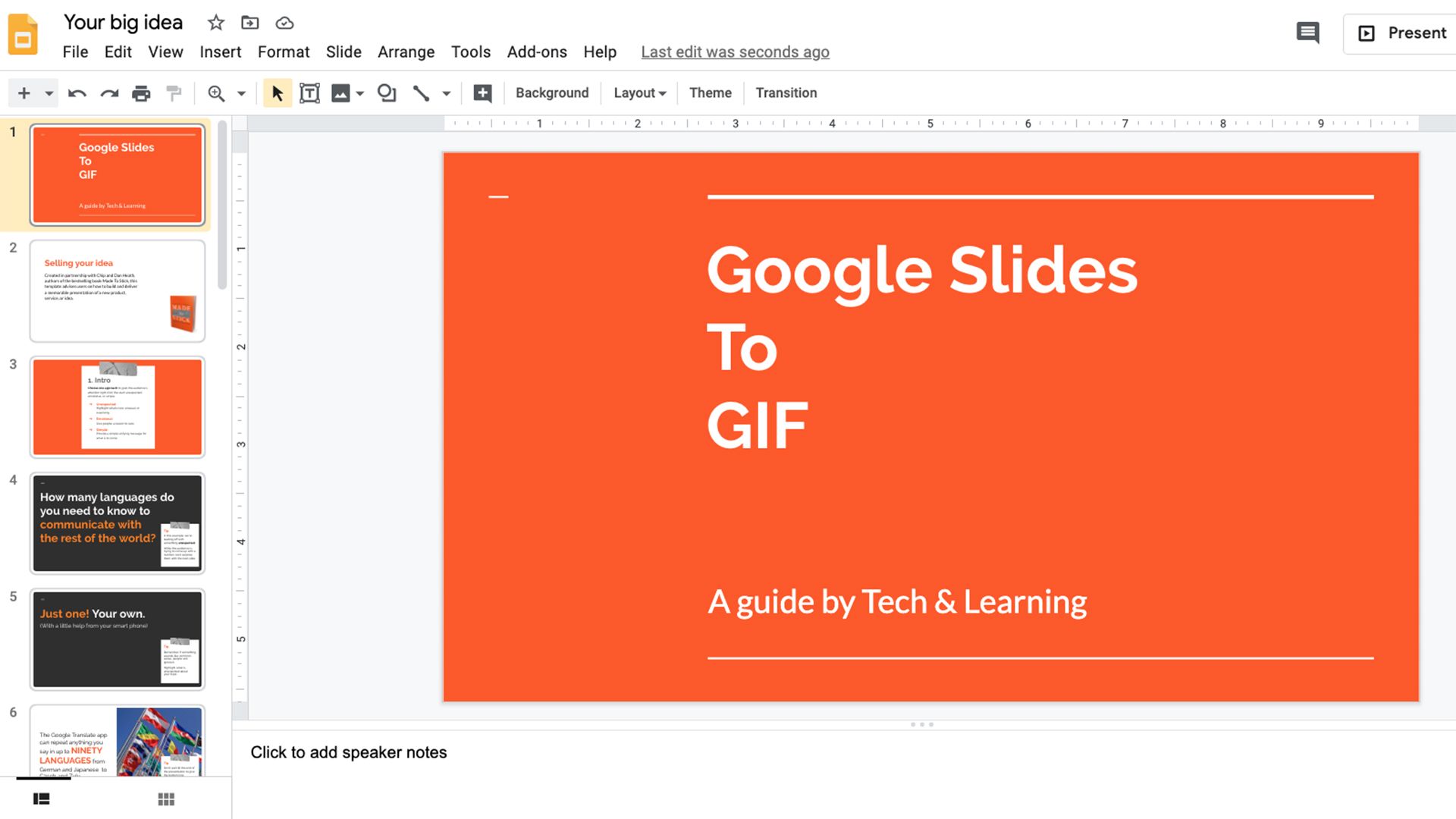The height and width of the screenshot is (819, 1456).
Task: Open the Add-ons menu
Action: coord(537,52)
